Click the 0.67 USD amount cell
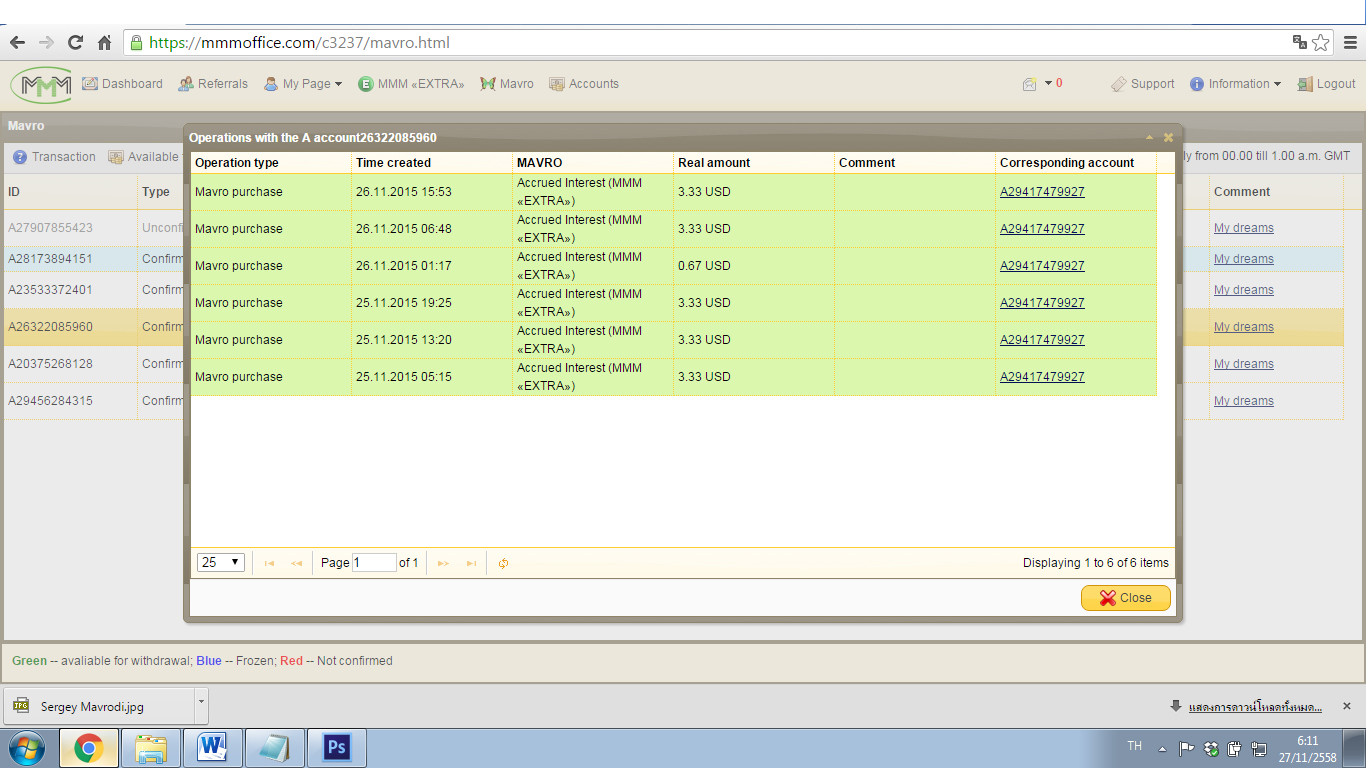Screen dimensions: 1366x768 pyautogui.click(x=754, y=266)
